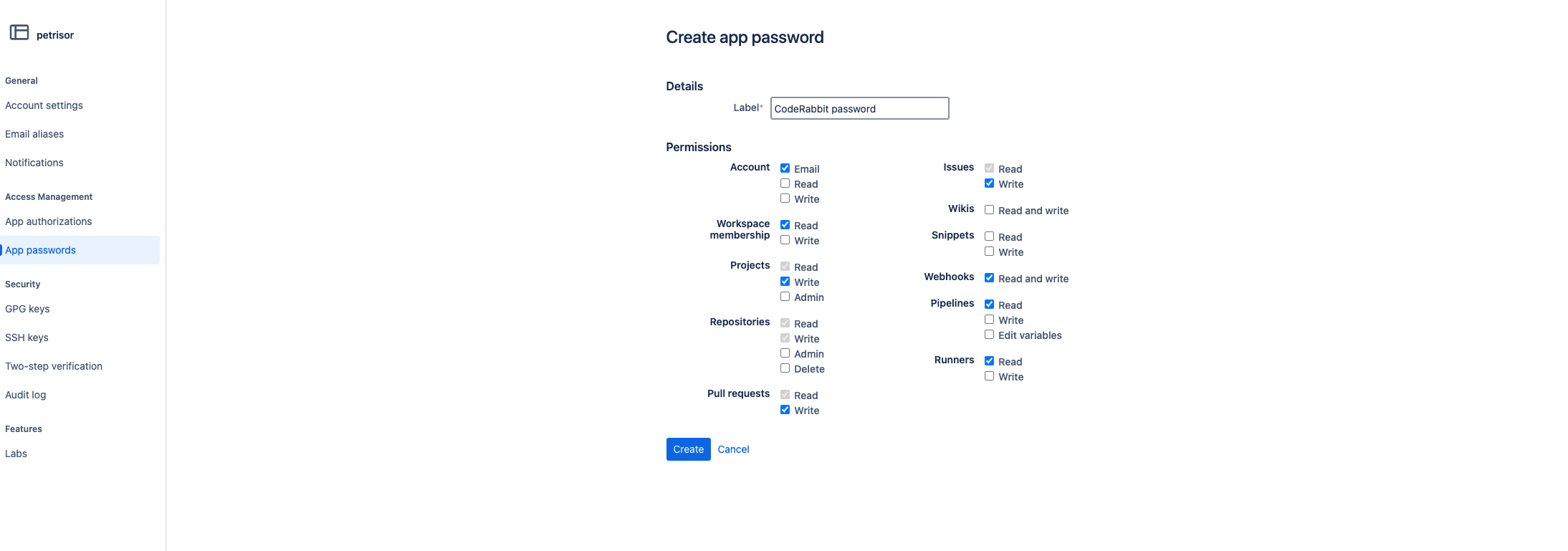Focus the Label text field
The image size is (1568, 551).
click(859, 108)
